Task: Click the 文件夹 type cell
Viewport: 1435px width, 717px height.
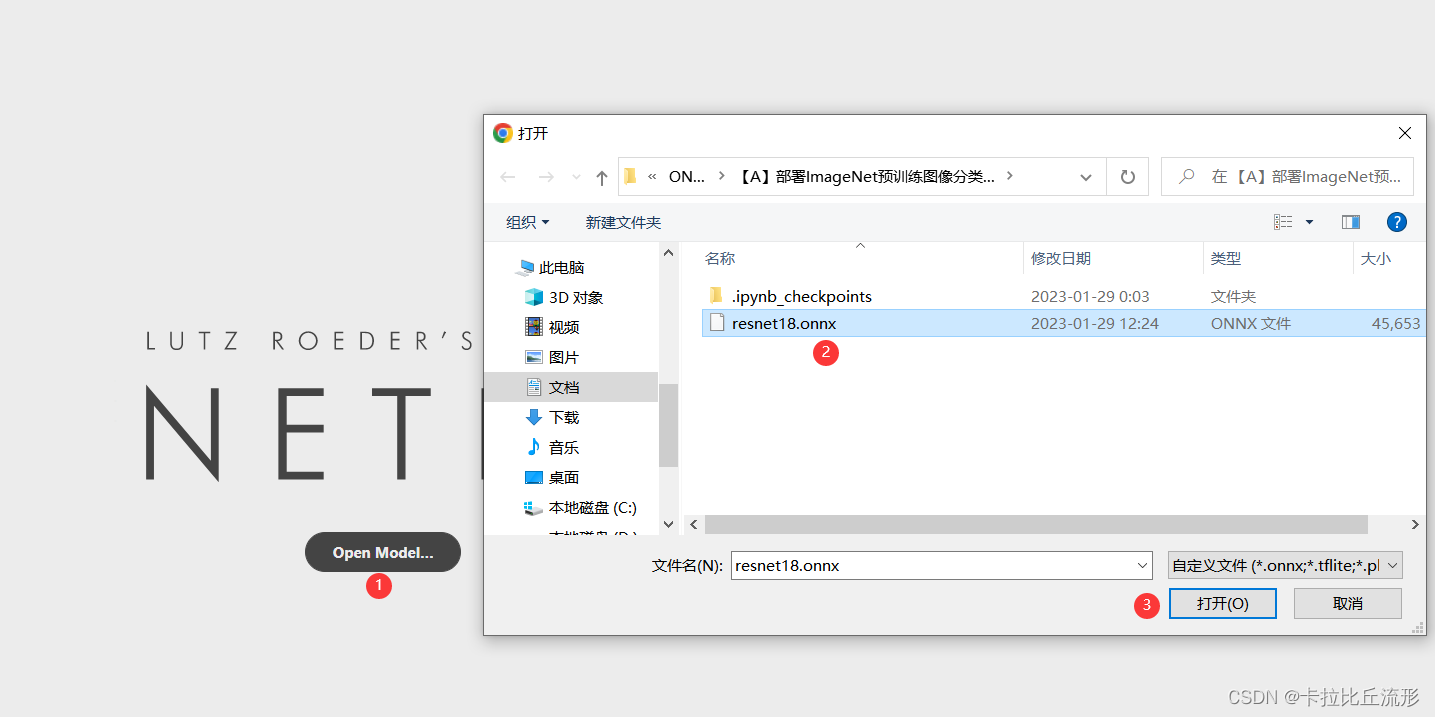Action: (x=1233, y=296)
